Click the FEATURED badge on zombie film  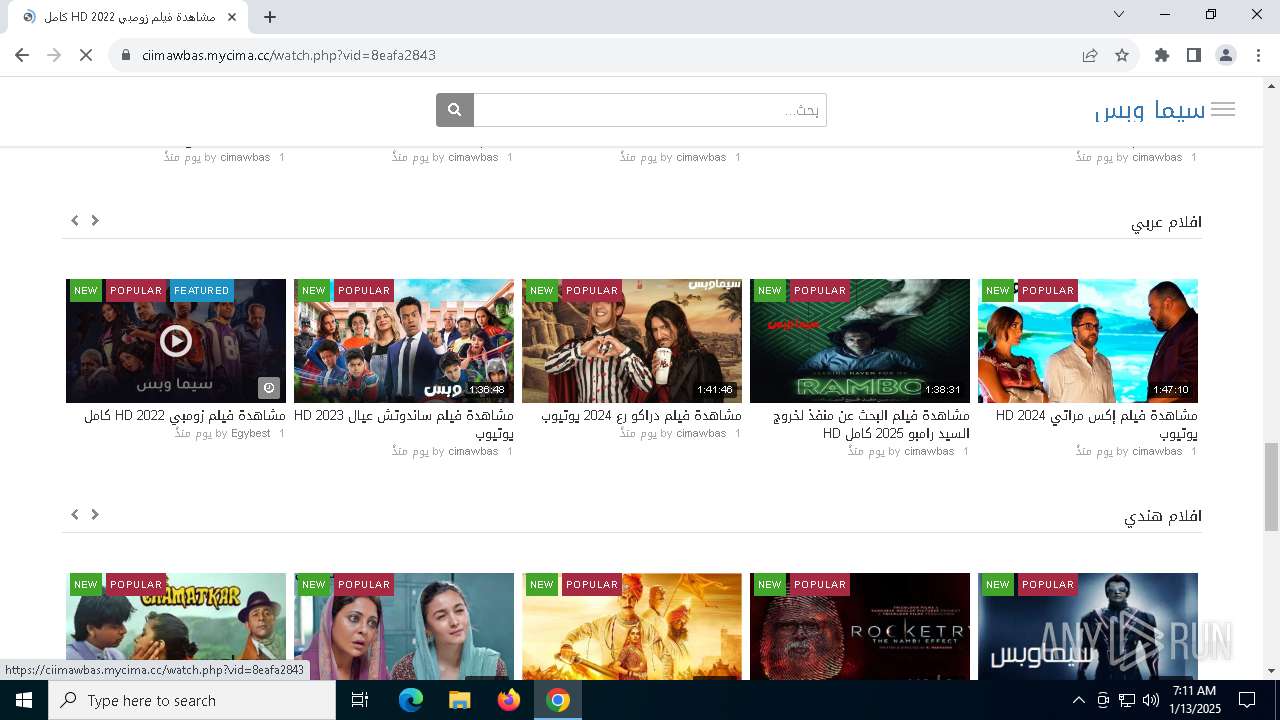click(201, 290)
